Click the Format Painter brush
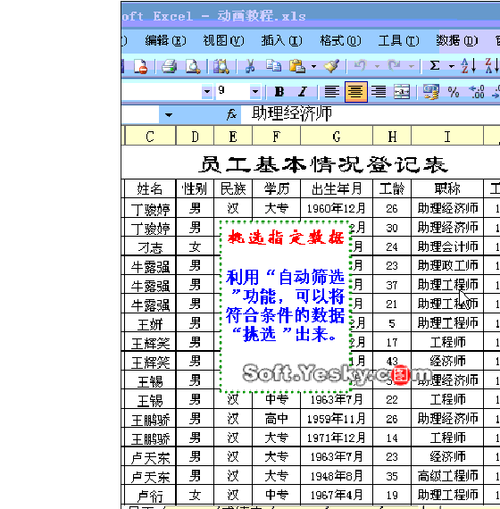Image resolution: width=500 pixels, height=509 pixels. coord(332,66)
